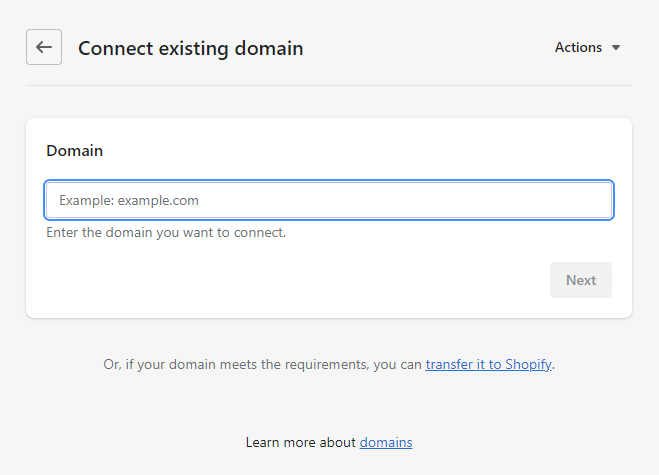Viewport: 659px width, 475px height.
Task: Follow the 'domains' help link
Action: (x=386, y=442)
